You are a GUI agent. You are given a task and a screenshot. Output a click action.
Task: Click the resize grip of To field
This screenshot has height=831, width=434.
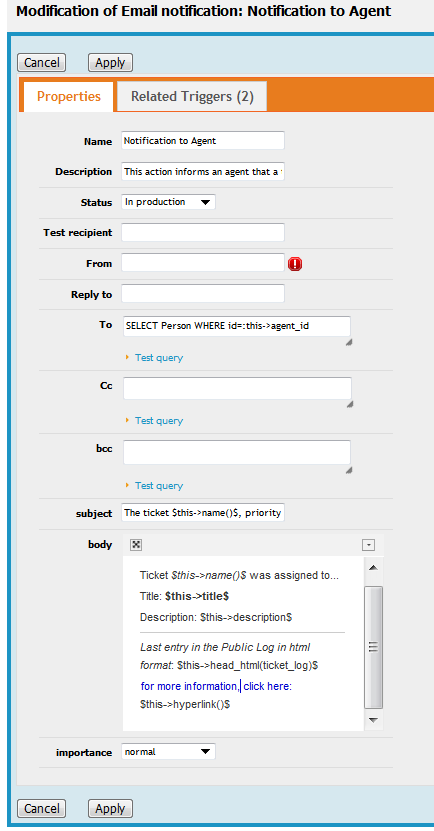pyautogui.click(x=349, y=342)
